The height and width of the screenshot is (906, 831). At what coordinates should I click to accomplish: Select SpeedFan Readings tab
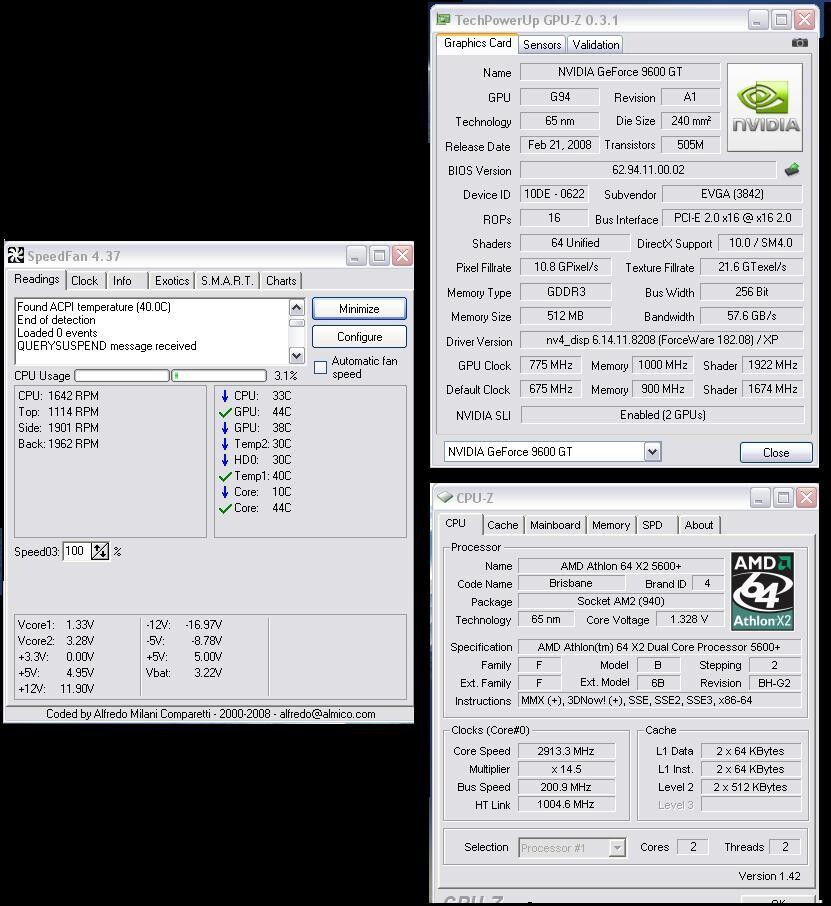(x=36, y=280)
